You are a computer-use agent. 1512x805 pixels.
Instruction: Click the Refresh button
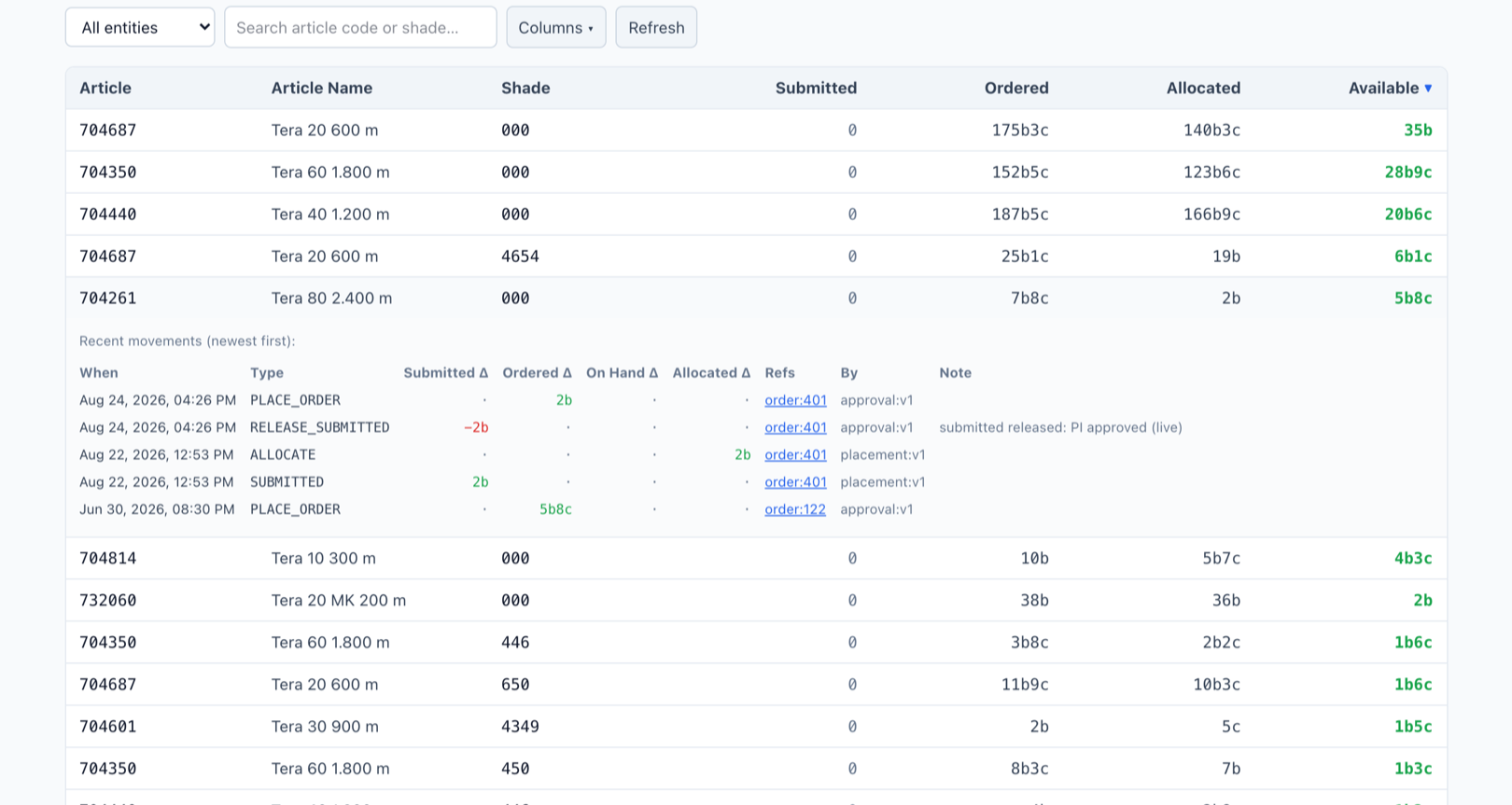tap(656, 27)
